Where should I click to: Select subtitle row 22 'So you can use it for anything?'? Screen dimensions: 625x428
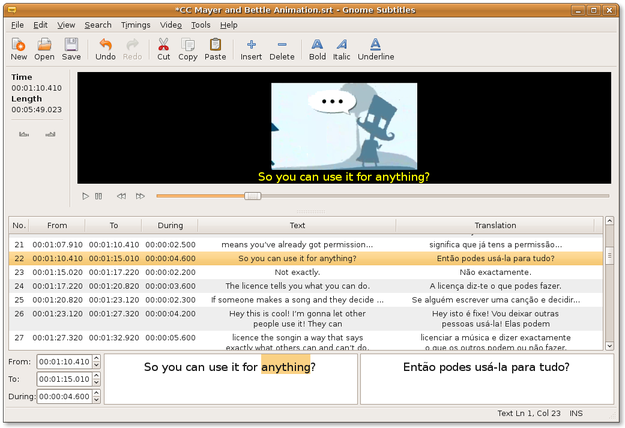306,258
